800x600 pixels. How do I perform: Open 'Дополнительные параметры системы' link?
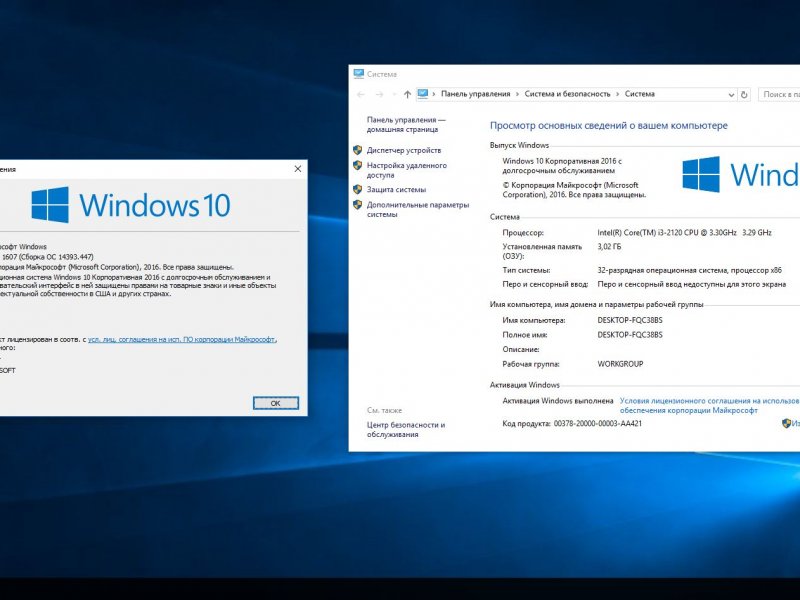click(x=418, y=210)
